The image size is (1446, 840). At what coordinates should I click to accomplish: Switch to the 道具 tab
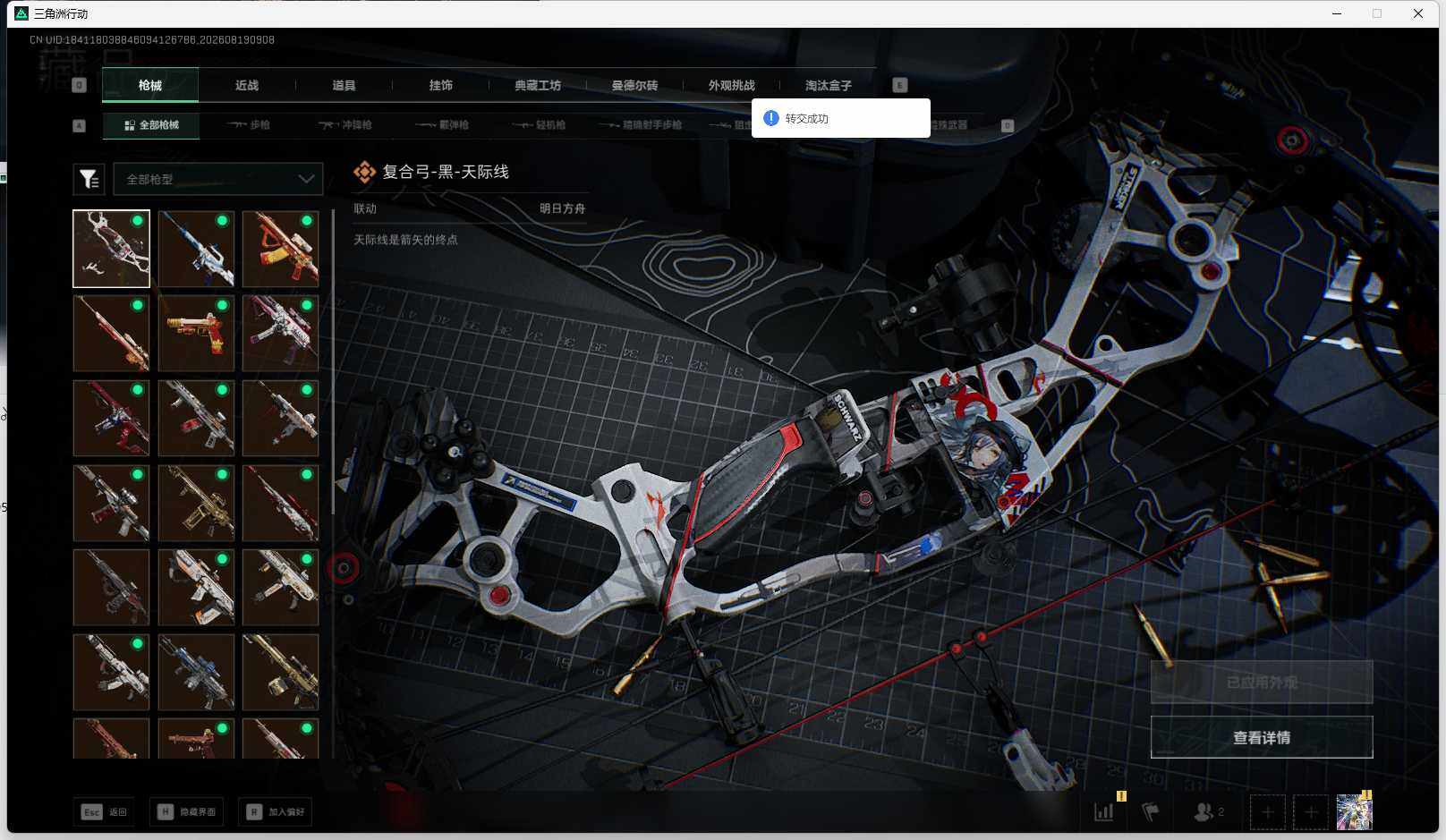point(344,85)
